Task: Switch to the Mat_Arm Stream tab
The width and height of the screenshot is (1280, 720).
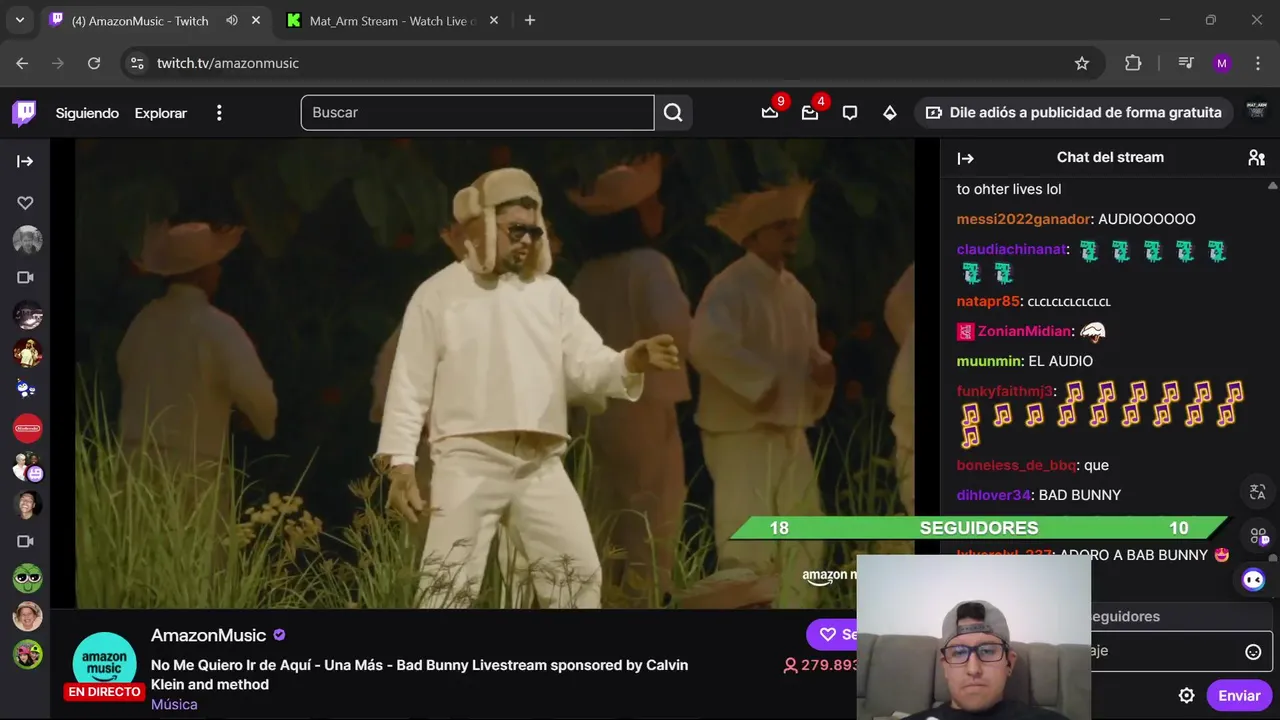Action: point(391,21)
